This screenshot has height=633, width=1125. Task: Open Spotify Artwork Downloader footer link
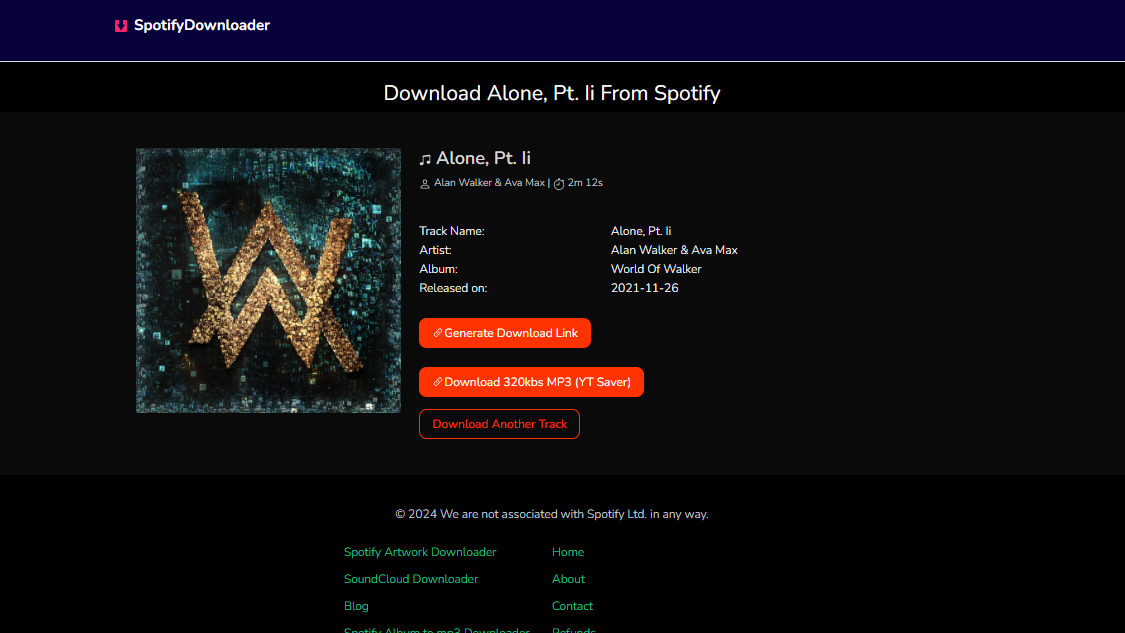(420, 552)
